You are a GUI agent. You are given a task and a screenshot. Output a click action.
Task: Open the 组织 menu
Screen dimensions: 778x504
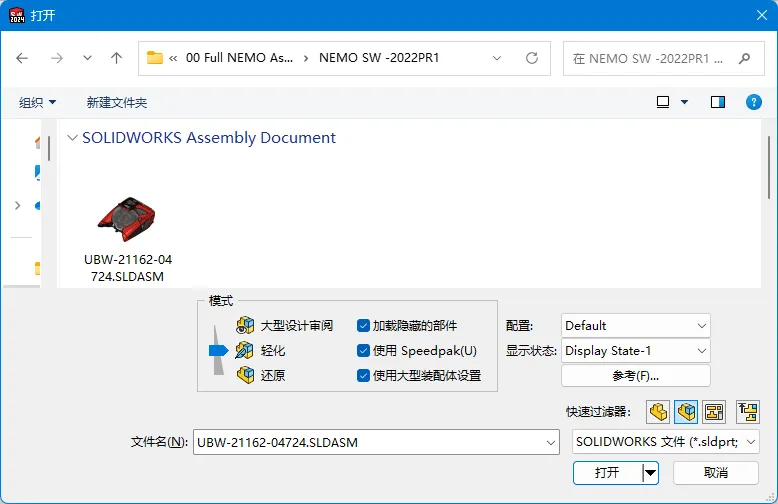click(x=37, y=103)
